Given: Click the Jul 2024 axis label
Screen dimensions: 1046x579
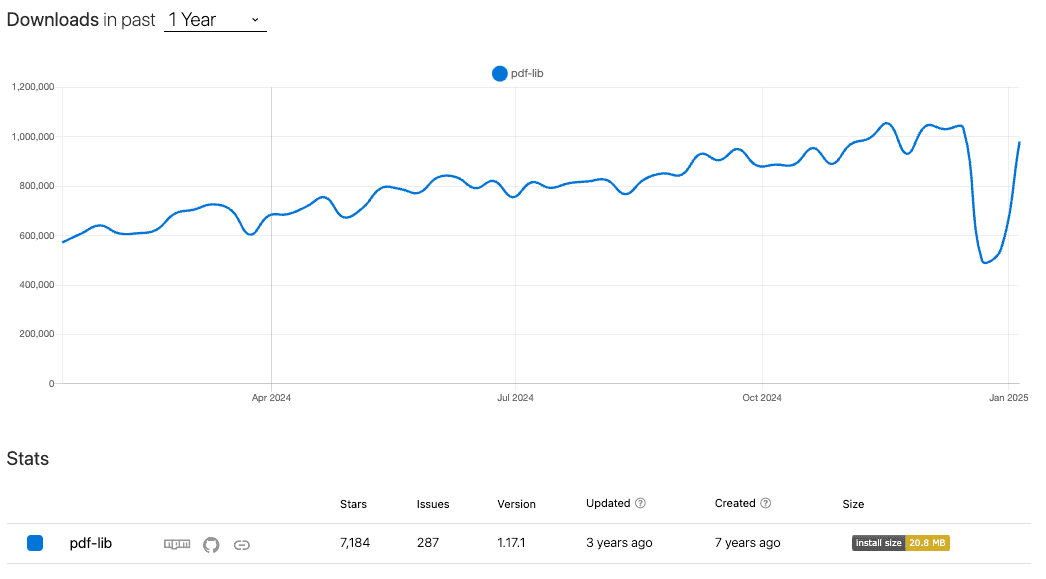Looking at the screenshot, I should tap(515, 398).
